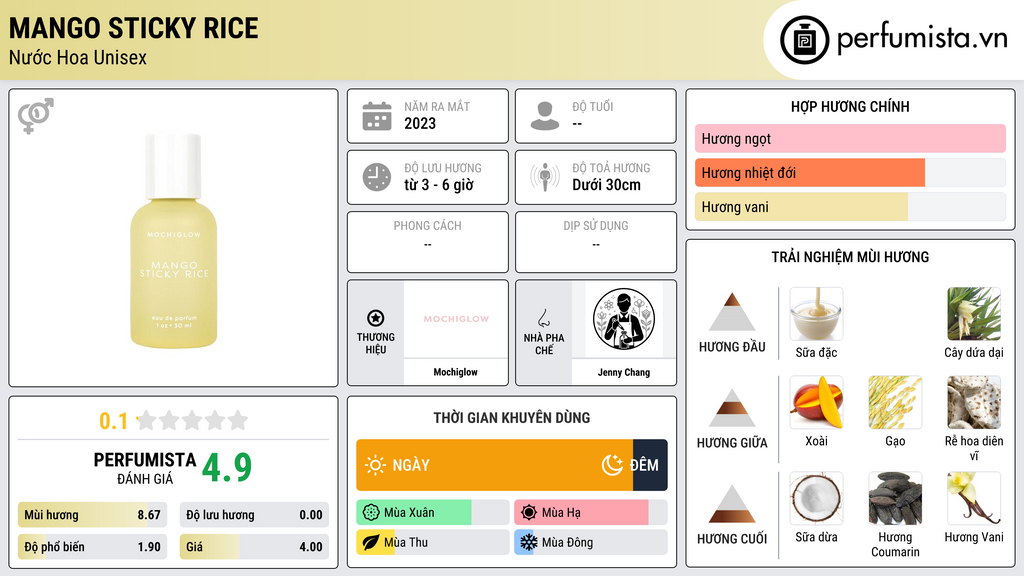
Task: Click the Mochiglow brand logo image
Action: (456, 319)
